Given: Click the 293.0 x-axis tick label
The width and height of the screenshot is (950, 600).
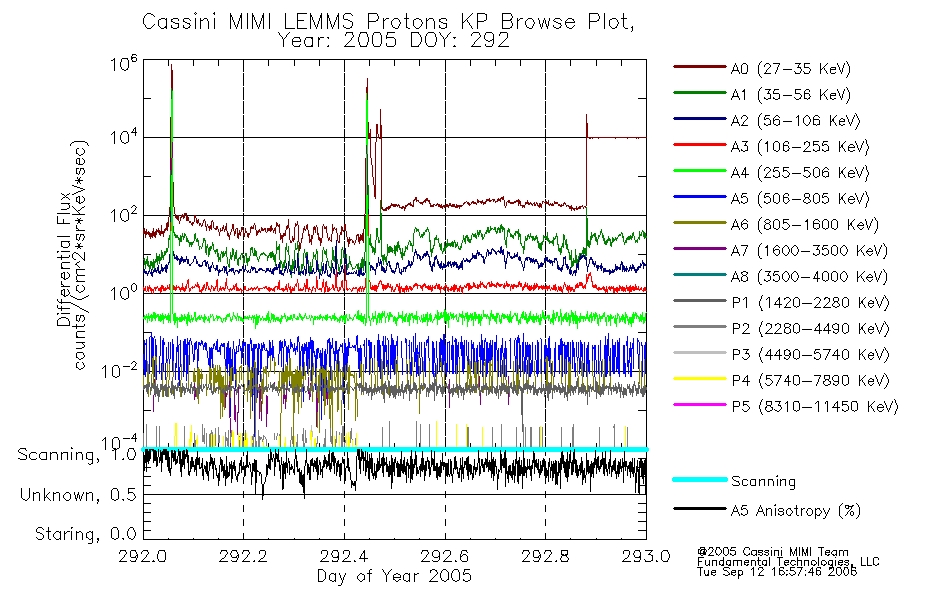Looking at the screenshot, I should pos(646,556).
